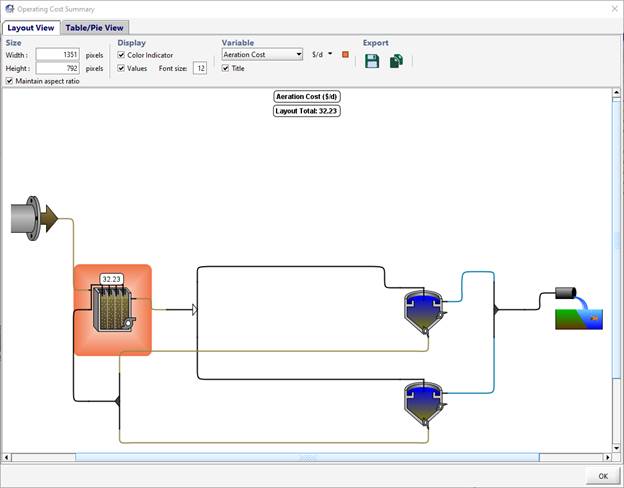Click the Width pixels input field
Screen dimensions: 624x488
58,55
